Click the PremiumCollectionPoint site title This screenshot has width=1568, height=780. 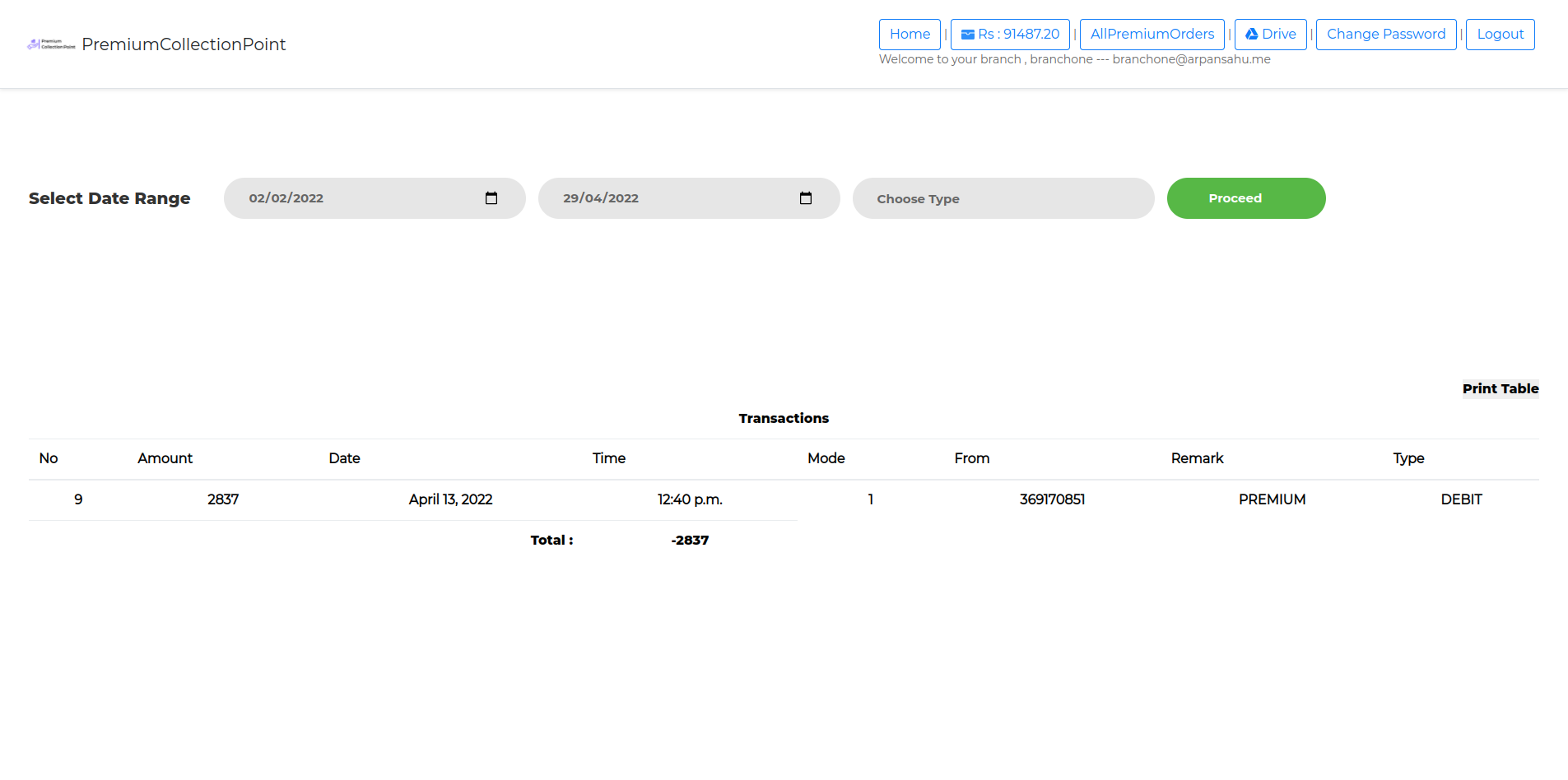(184, 44)
